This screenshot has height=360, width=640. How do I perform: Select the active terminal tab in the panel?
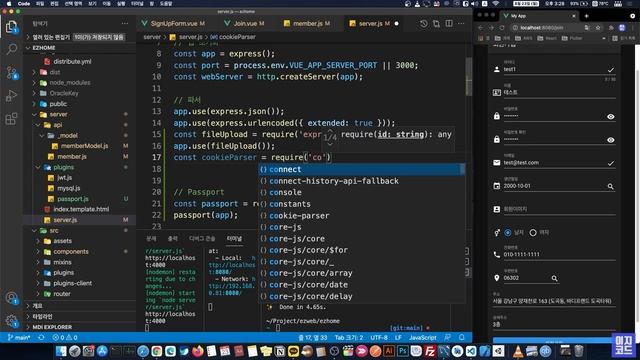234,238
